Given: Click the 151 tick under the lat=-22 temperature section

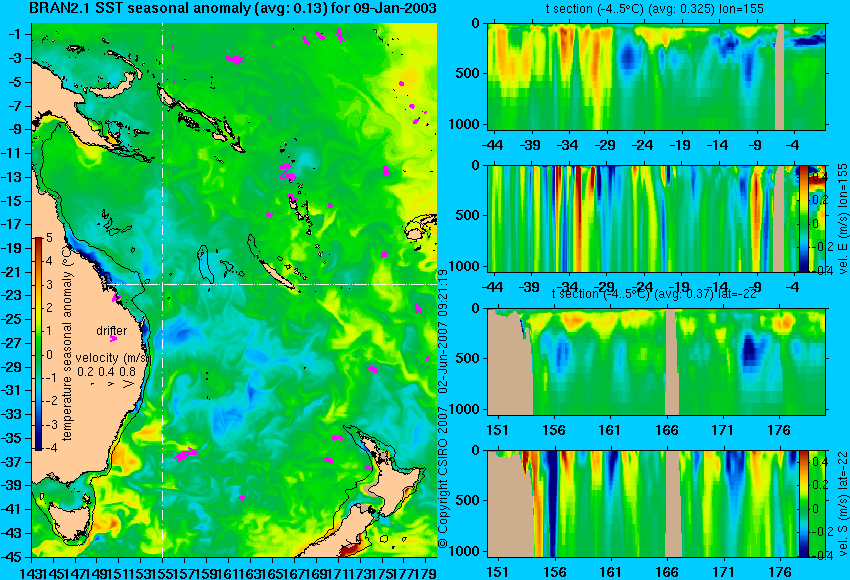Looking at the screenshot, I should point(497,430).
